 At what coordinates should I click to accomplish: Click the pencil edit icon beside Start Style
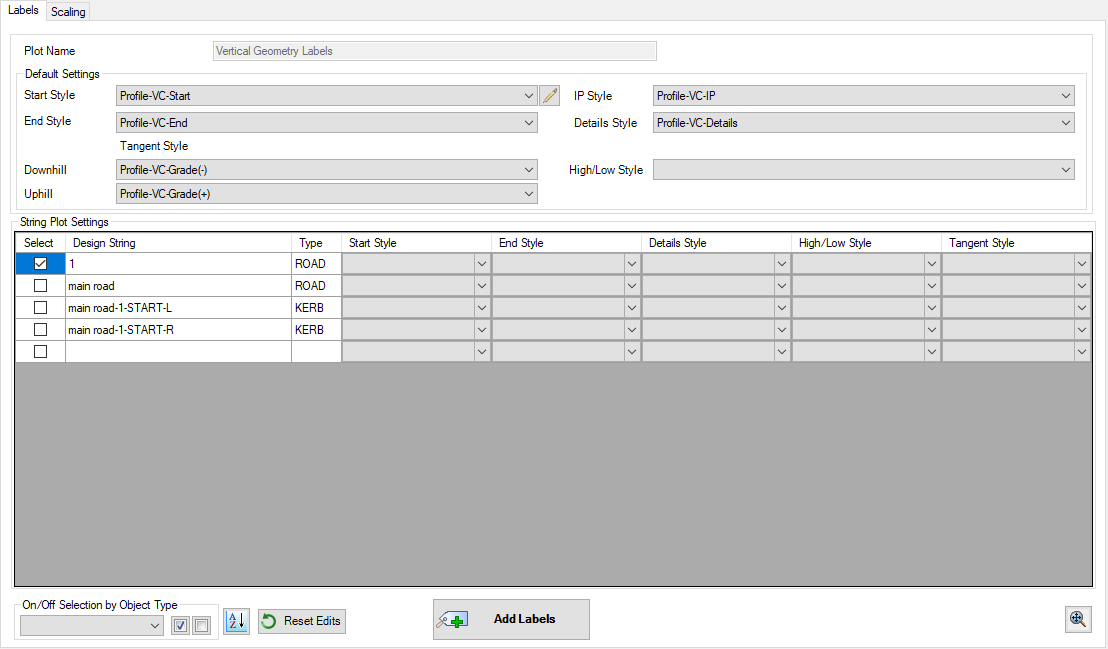[549, 96]
